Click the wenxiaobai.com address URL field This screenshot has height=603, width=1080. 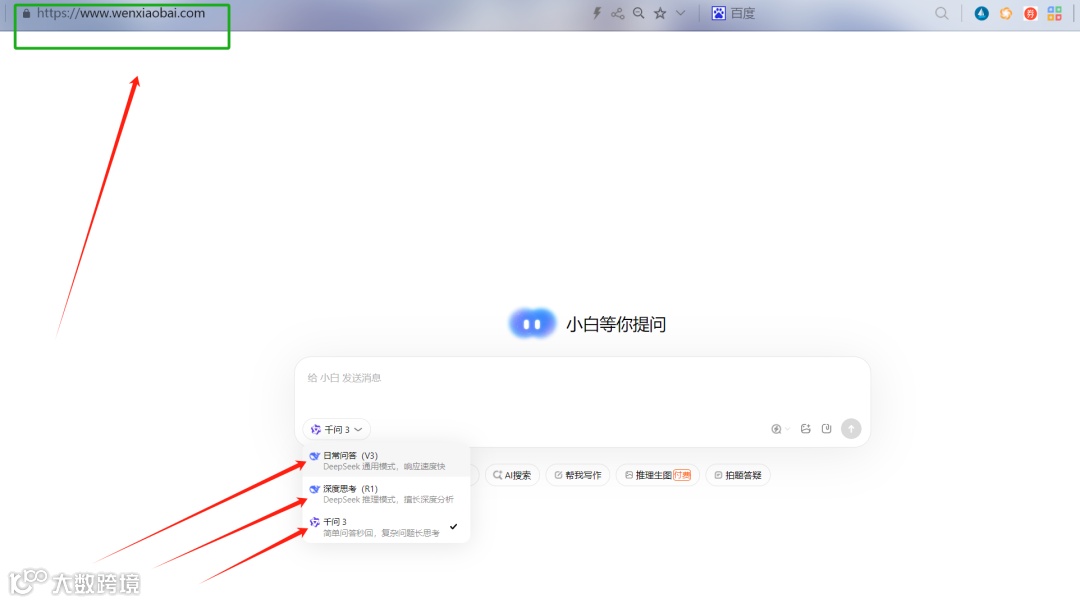(x=121, y=13)
